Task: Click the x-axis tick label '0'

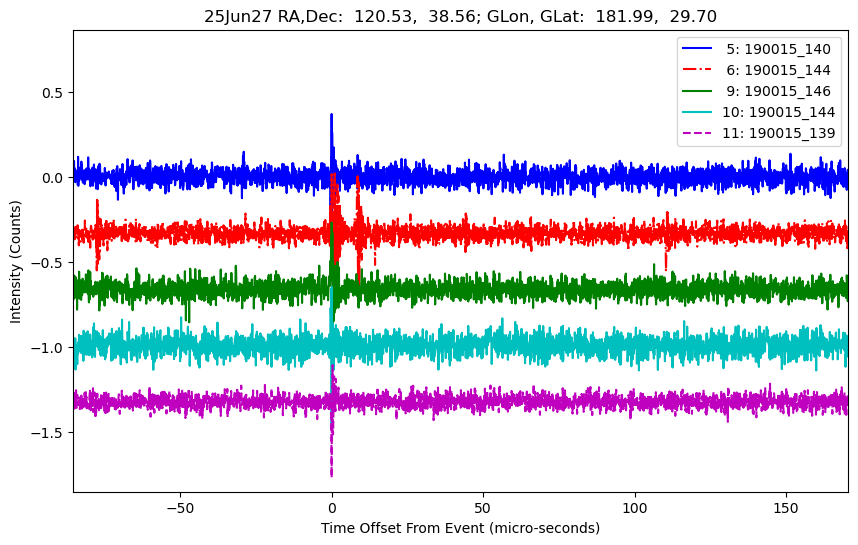Action: pyautogui.click(x=332, y=508)
